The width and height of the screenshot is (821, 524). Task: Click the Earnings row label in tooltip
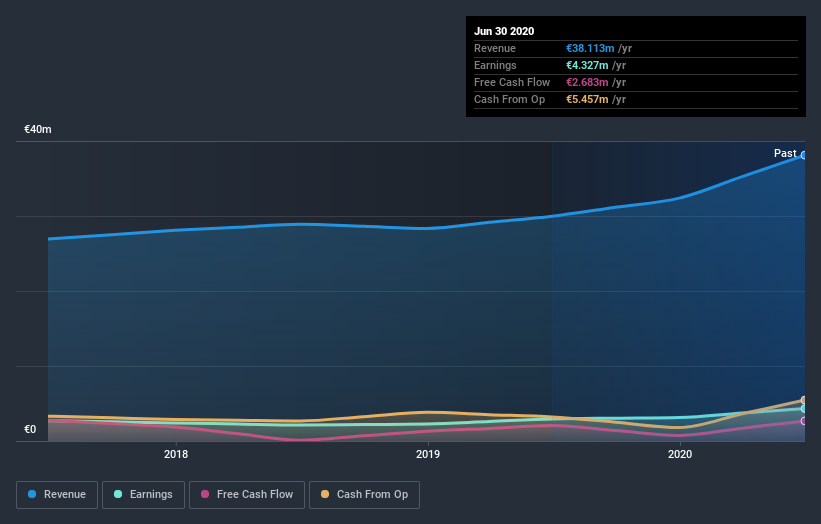(x=495, y=65)
